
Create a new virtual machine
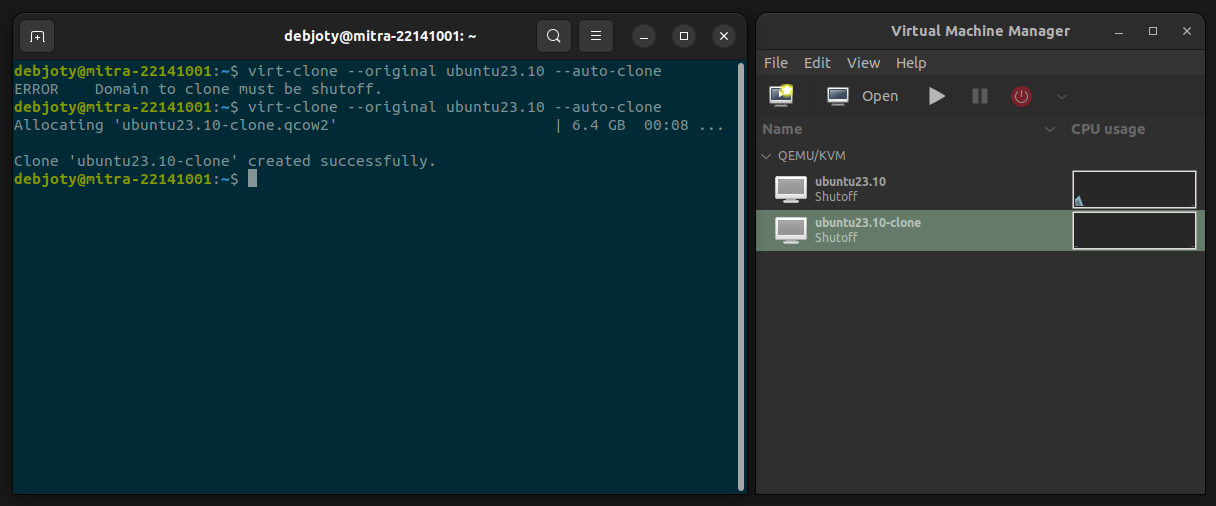(781, 96)
